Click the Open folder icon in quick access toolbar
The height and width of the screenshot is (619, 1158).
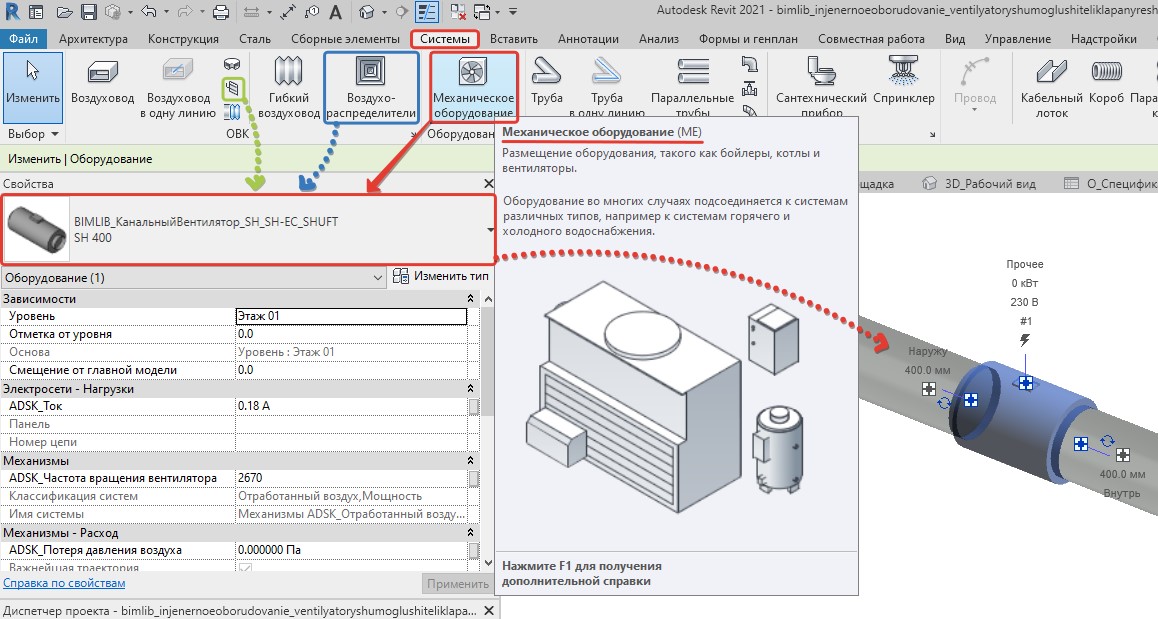click(x=64, y=12)
